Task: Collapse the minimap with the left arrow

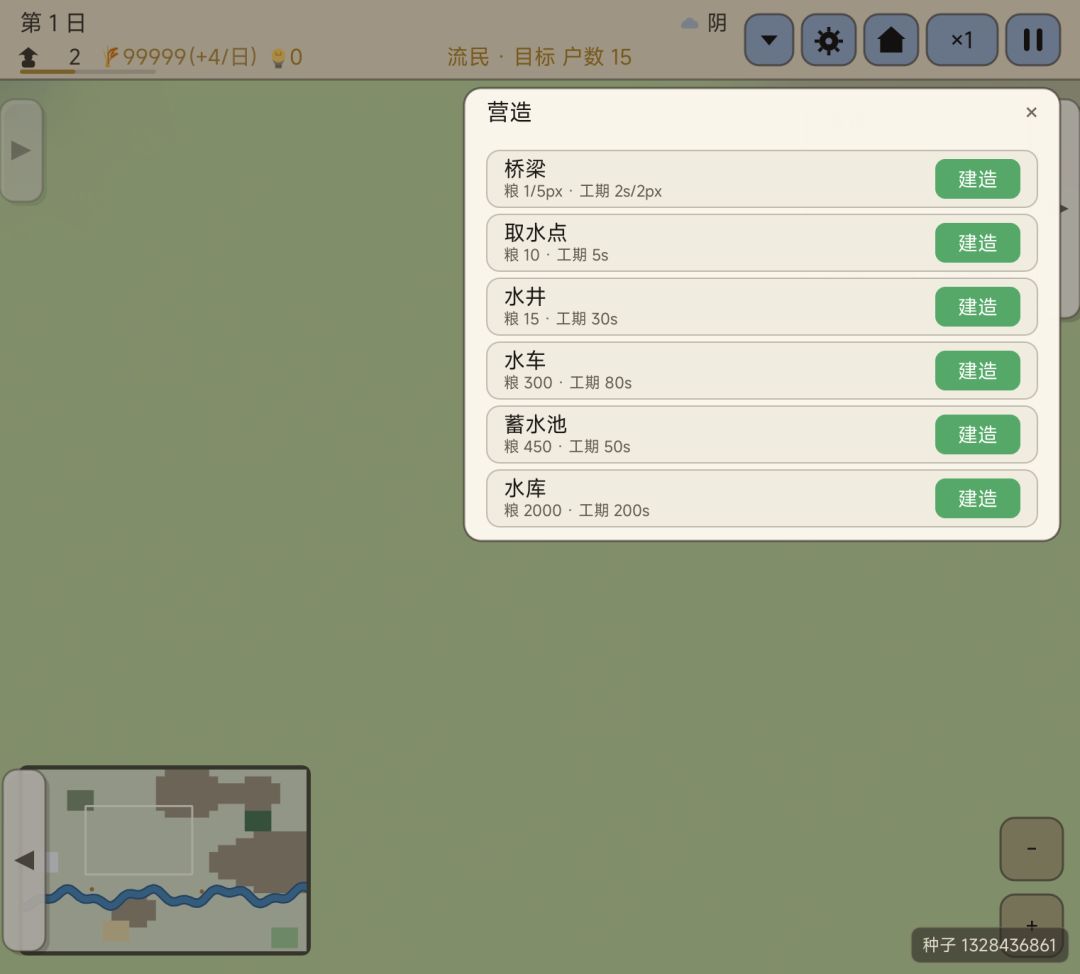Action: pyautogui.click(x=24, y=860)
